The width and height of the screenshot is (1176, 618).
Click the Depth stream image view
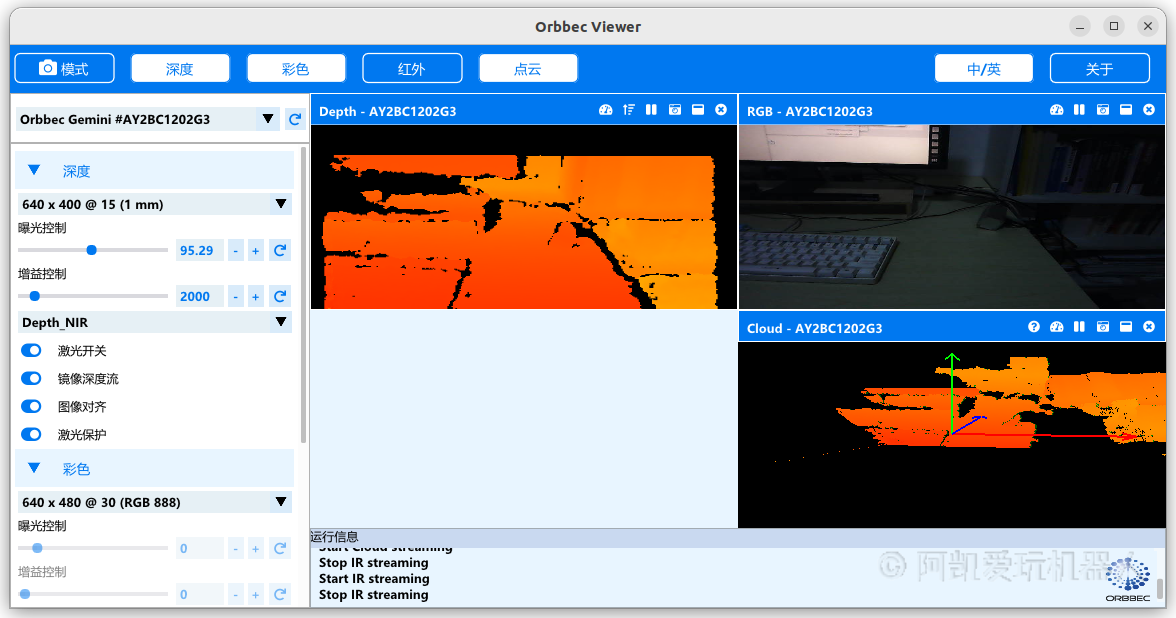pyautogui.click(x=524, y=217)
